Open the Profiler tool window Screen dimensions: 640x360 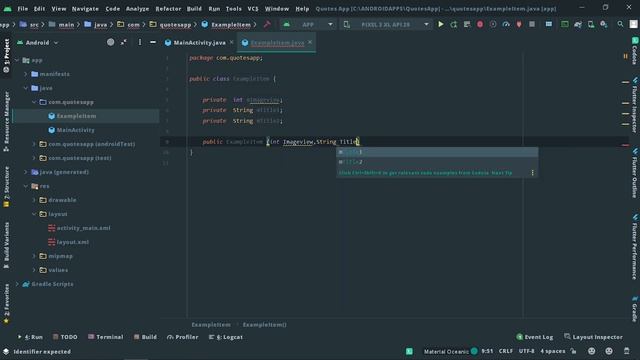tap(182, 337)
